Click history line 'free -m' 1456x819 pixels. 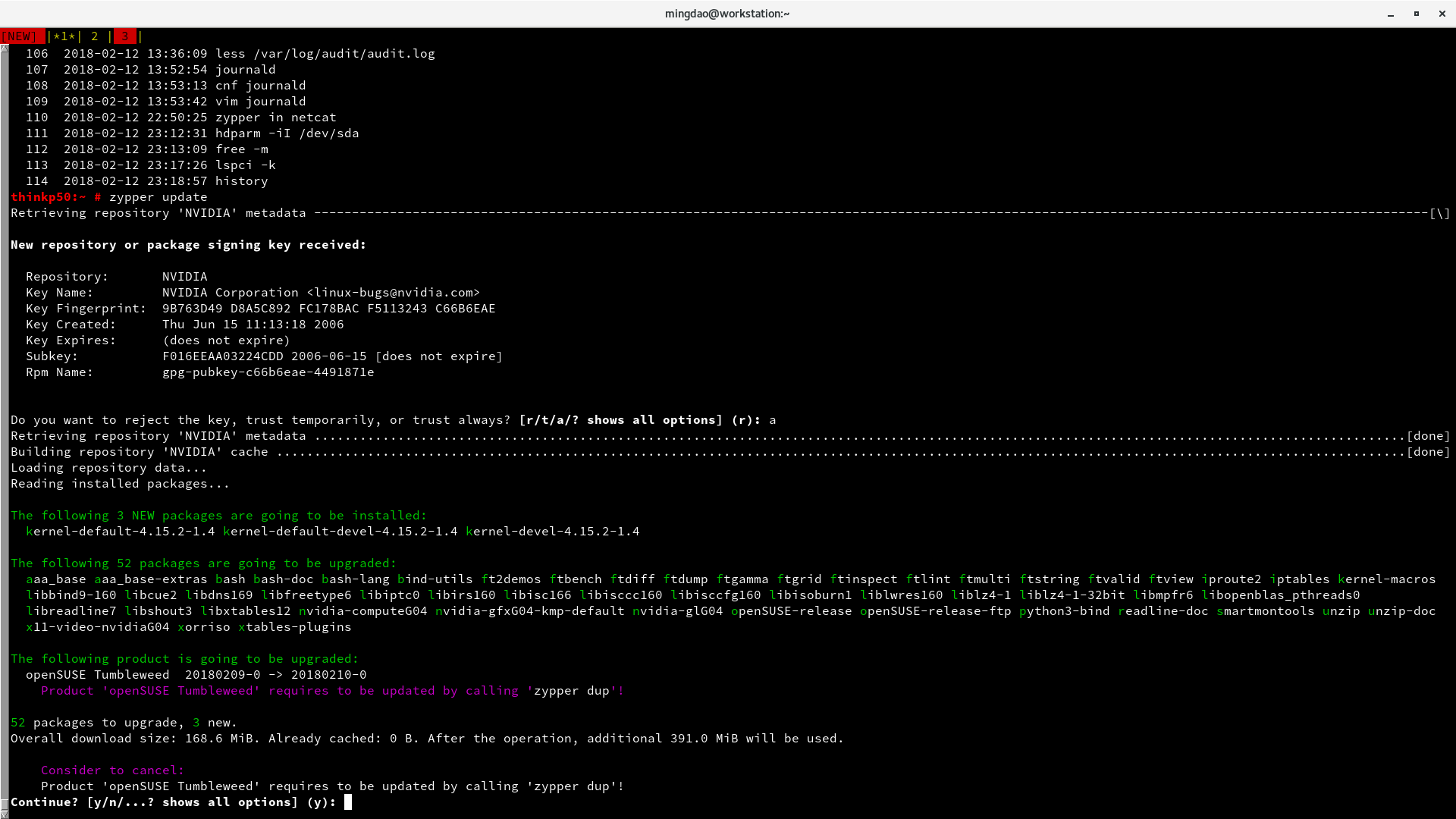242,149
